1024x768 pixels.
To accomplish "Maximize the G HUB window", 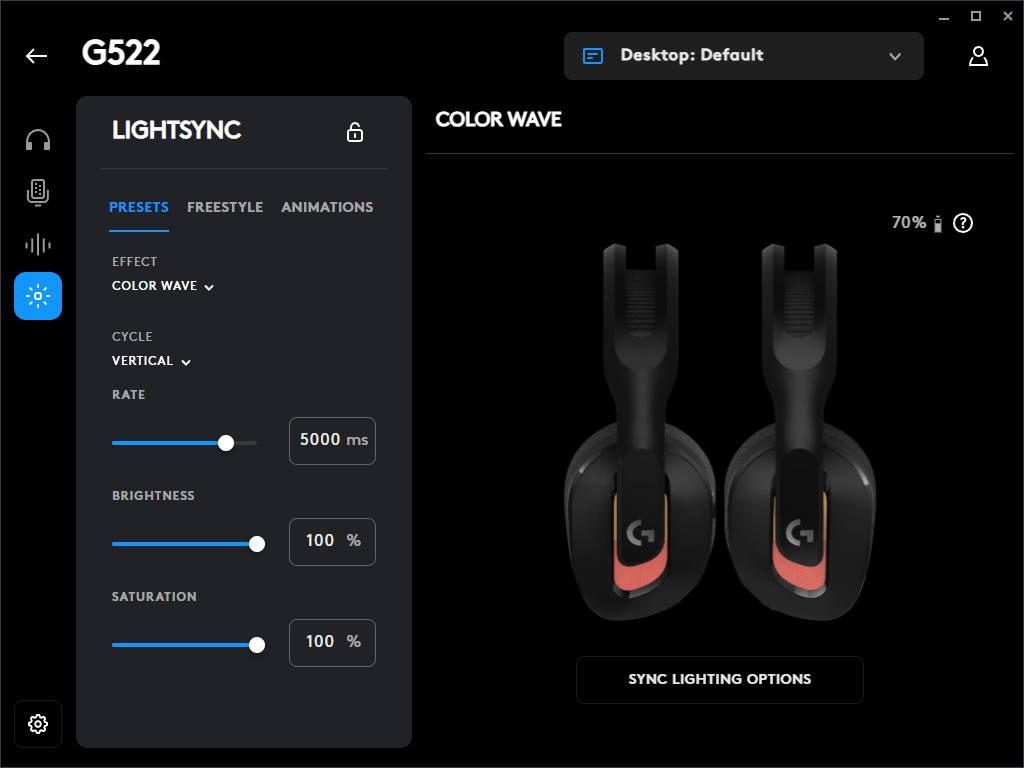I will (976, 16).
